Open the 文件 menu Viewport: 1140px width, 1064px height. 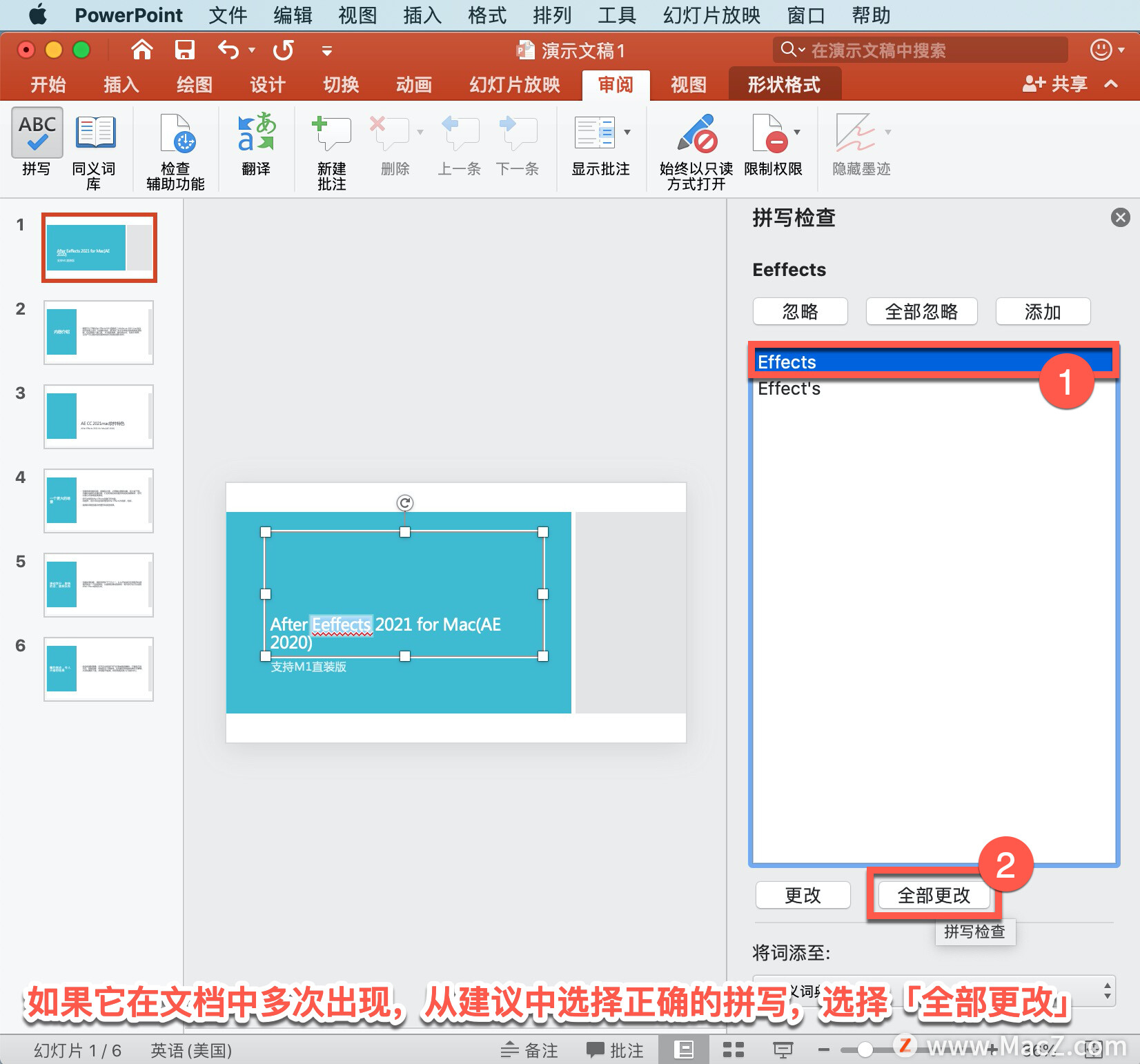(x=228, y=14)
